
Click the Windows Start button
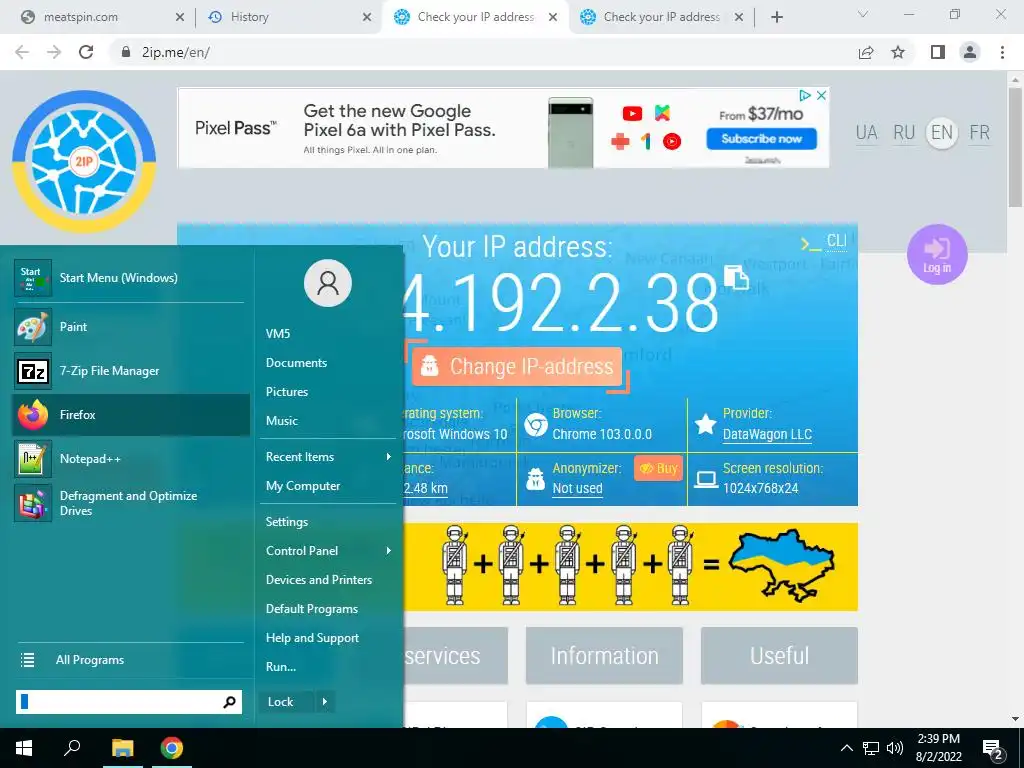pos(24,748)
